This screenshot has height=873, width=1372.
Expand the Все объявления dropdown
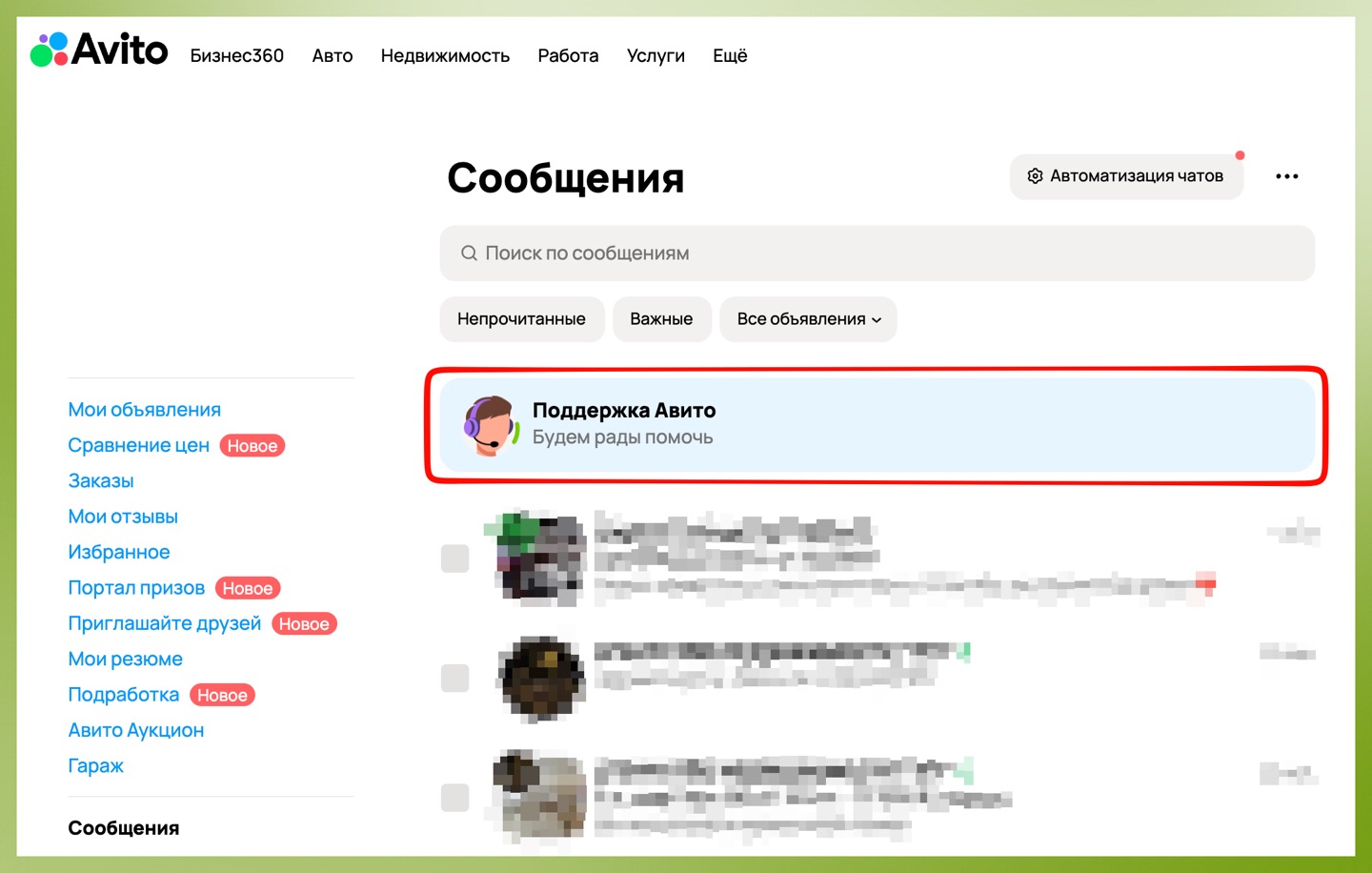click(x=809, y=319)
